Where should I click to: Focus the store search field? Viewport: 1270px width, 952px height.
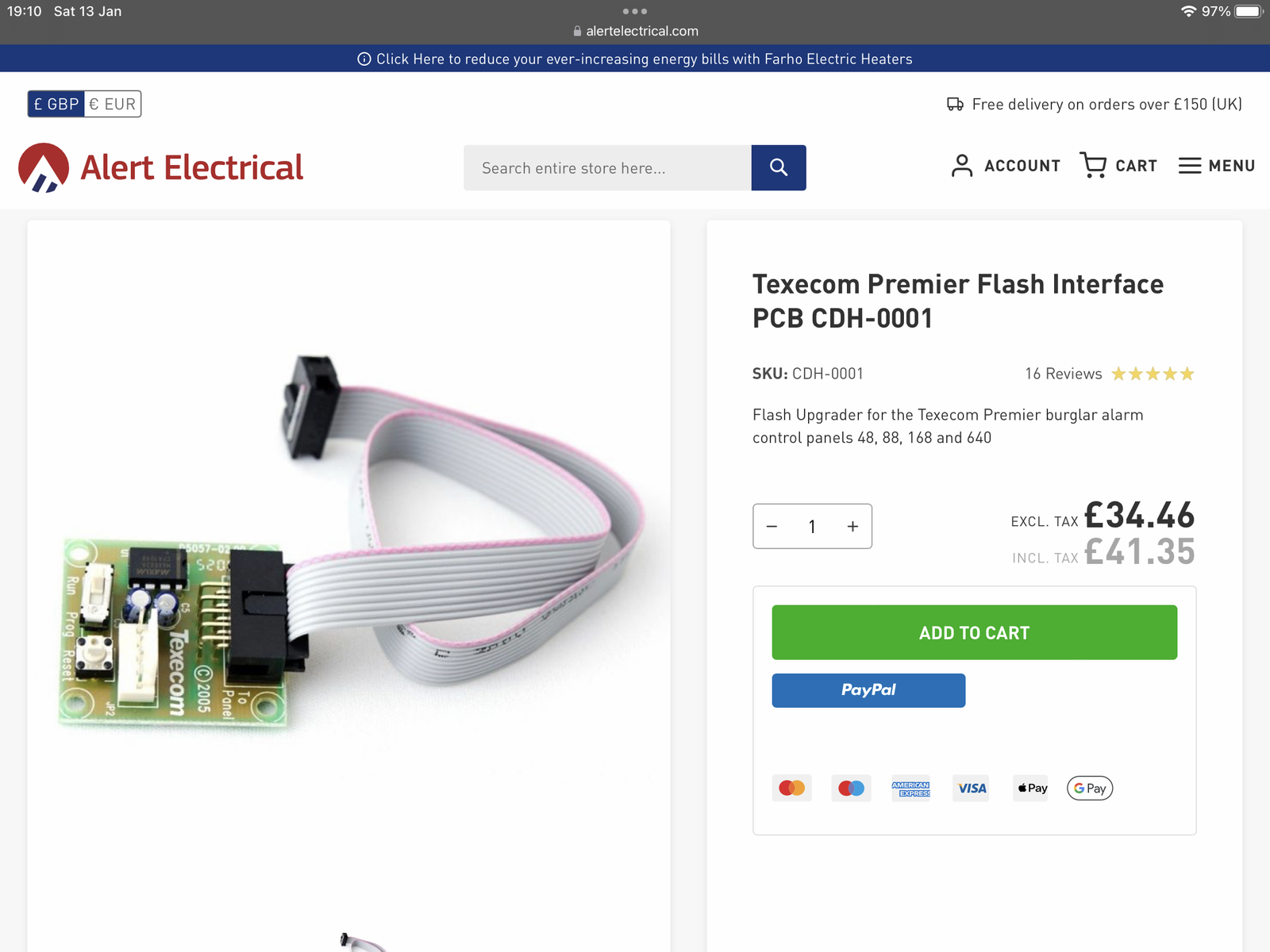[607, 167]
